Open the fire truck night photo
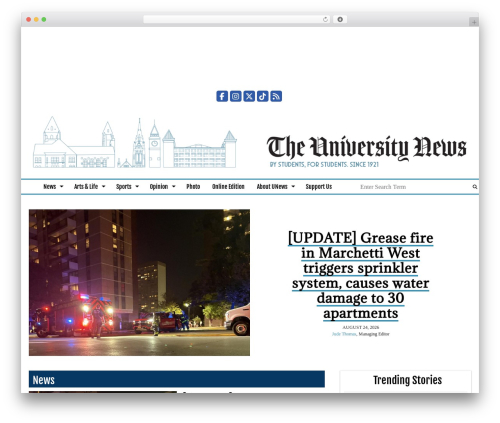The image size is (500, 423). [x=139, y=283]
